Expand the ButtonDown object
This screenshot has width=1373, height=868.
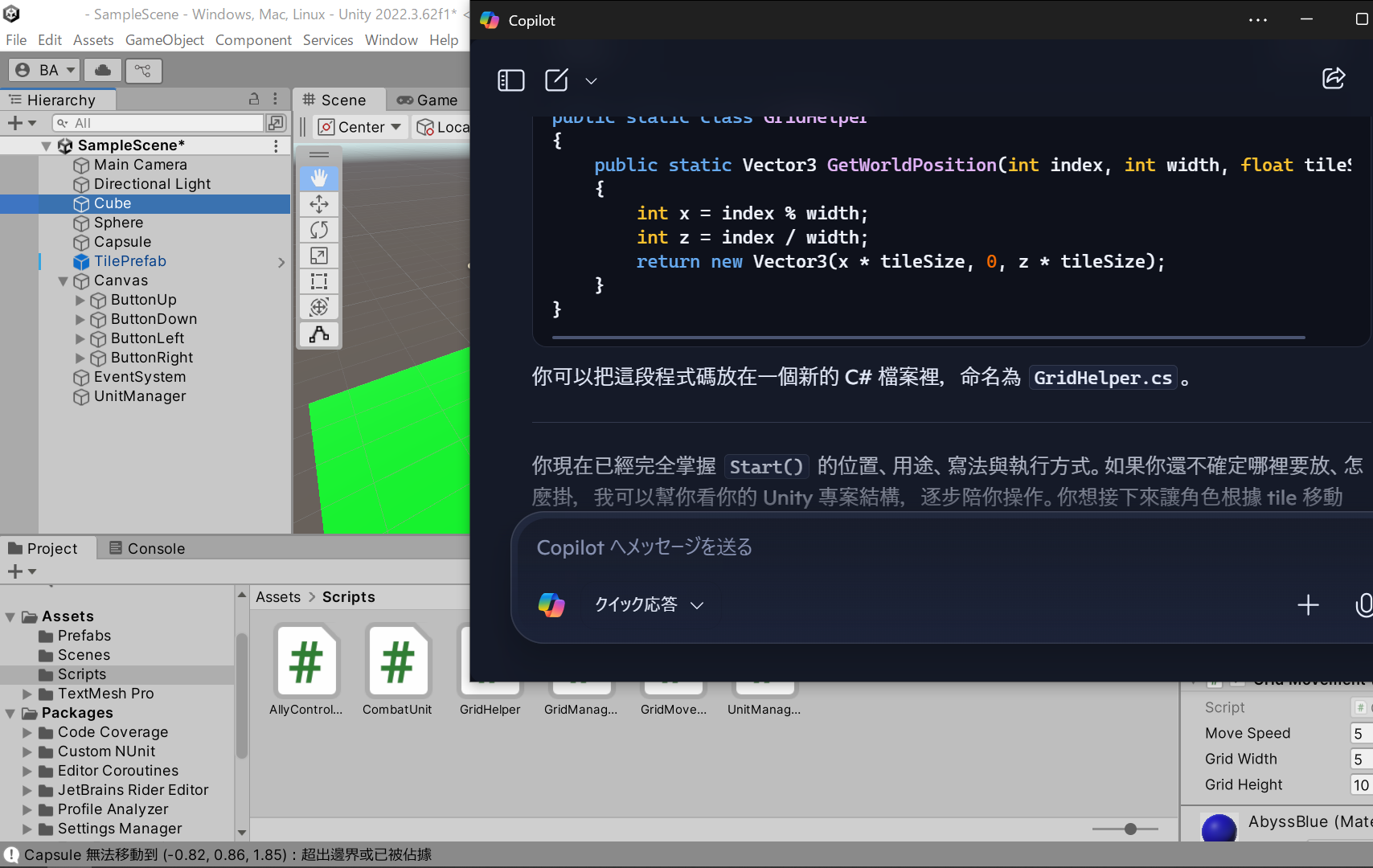[80, 320]
